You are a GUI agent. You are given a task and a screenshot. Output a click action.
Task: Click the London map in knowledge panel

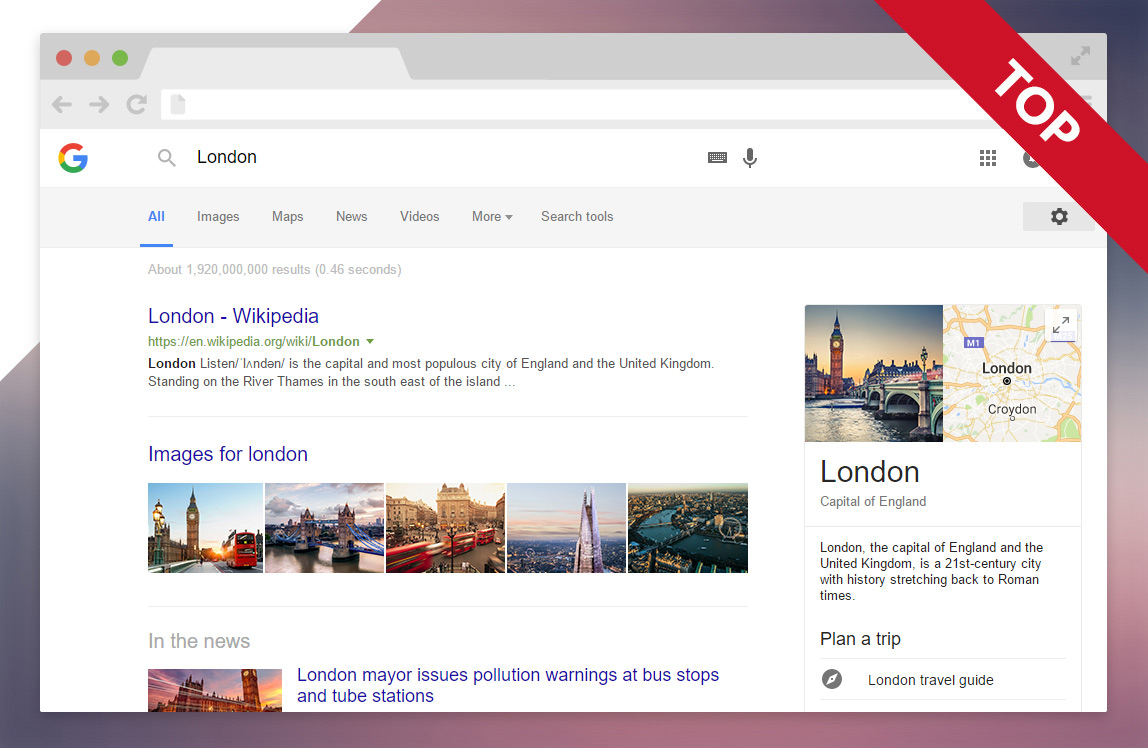1012,373
